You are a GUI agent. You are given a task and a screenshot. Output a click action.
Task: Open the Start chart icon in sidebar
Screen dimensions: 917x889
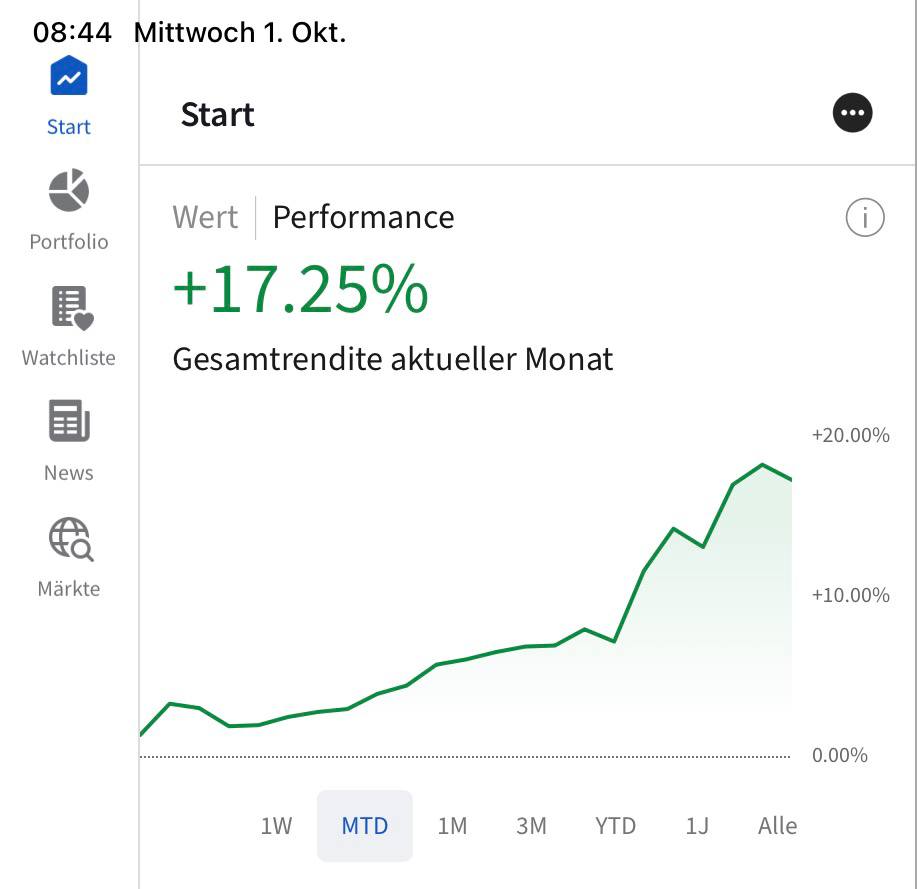pyautogui.click(x=69, y=77)
